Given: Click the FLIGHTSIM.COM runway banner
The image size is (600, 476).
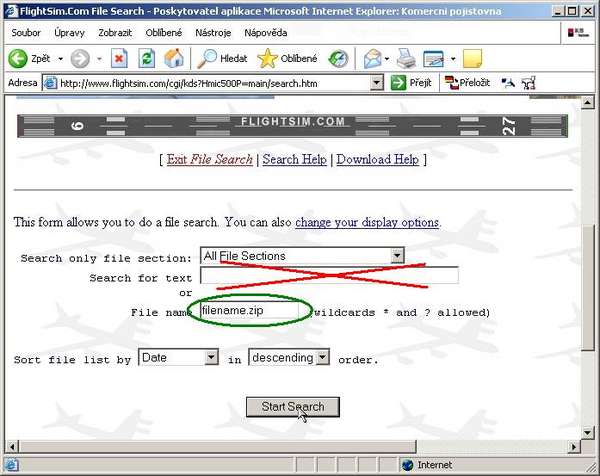Looking at the screenshot, I should 293,126.
